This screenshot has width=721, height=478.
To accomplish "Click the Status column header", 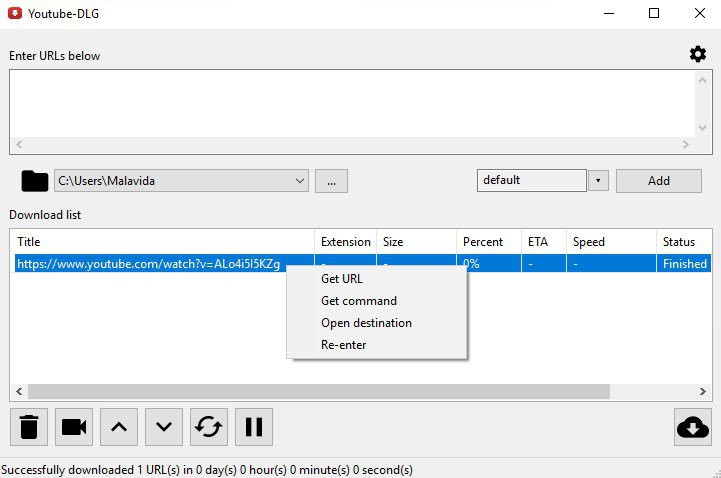I will click(x=684, y=242).
